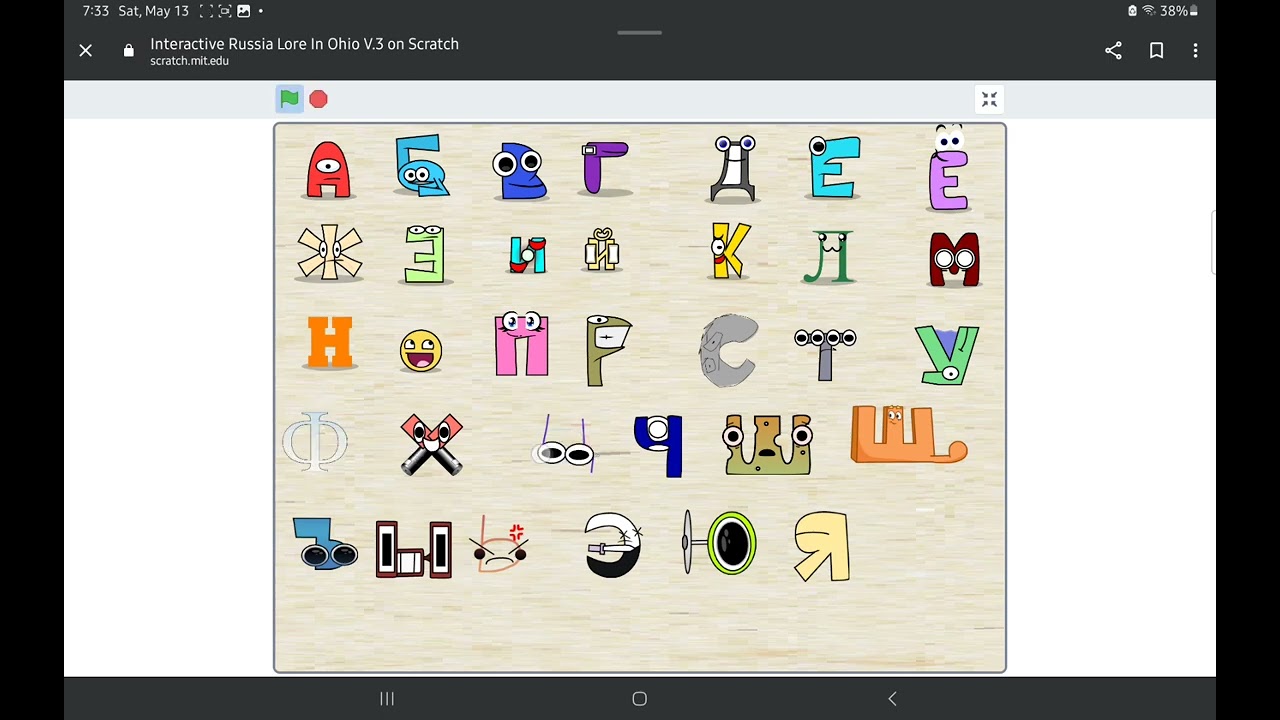Select the orange letter Н character
Screen dimensions: 1280x720
(x=330, y=342)
